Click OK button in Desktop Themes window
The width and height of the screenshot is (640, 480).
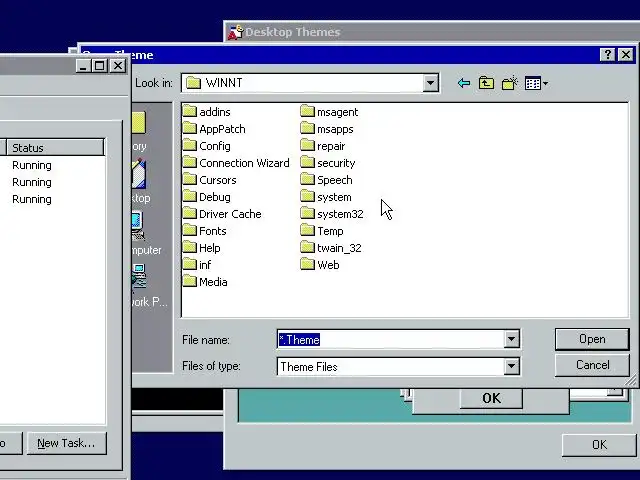pos(599,444)
